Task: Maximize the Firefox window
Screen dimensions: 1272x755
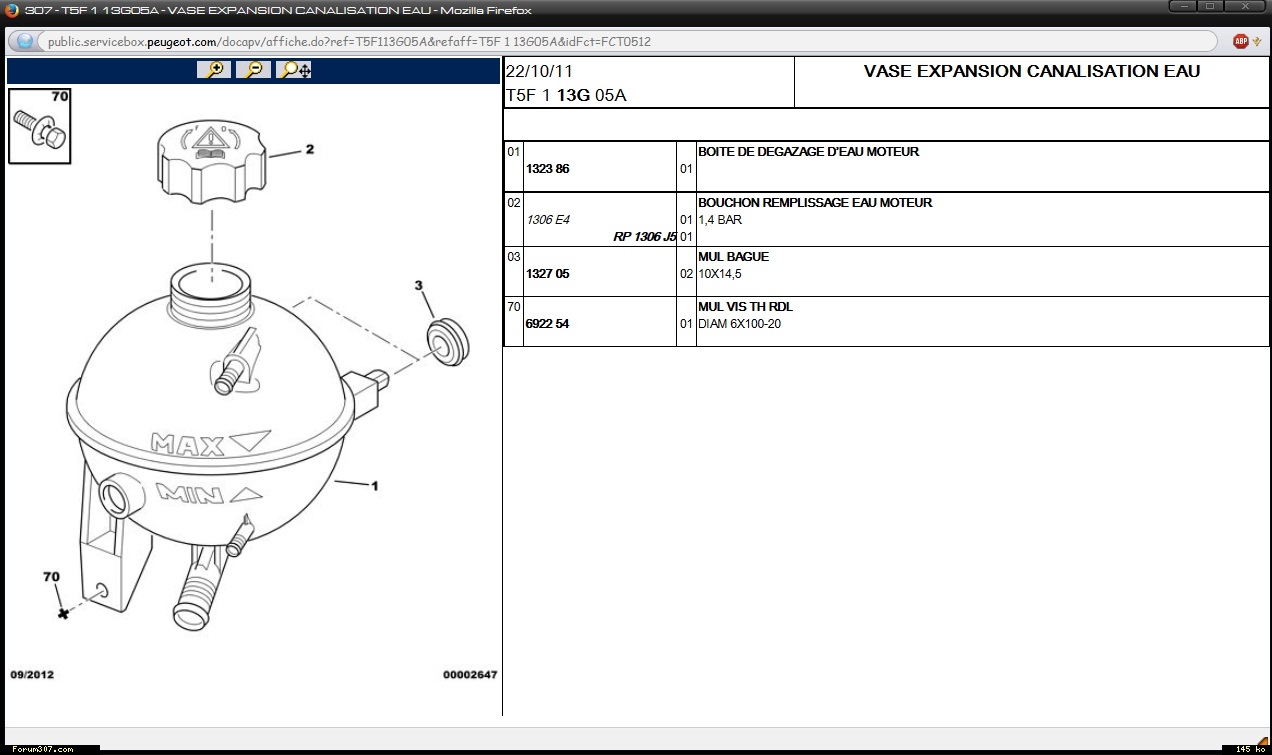Action: [1210, 7]
